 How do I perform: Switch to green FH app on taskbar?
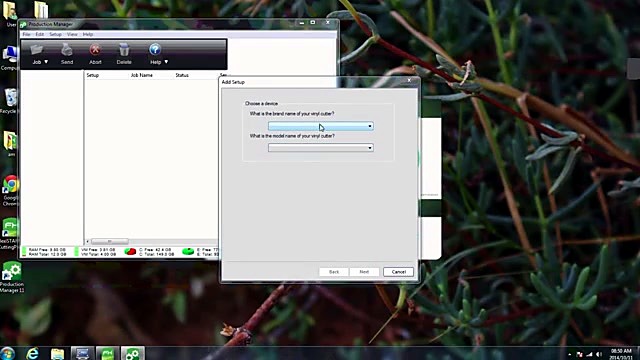click(x=108, y=353)
